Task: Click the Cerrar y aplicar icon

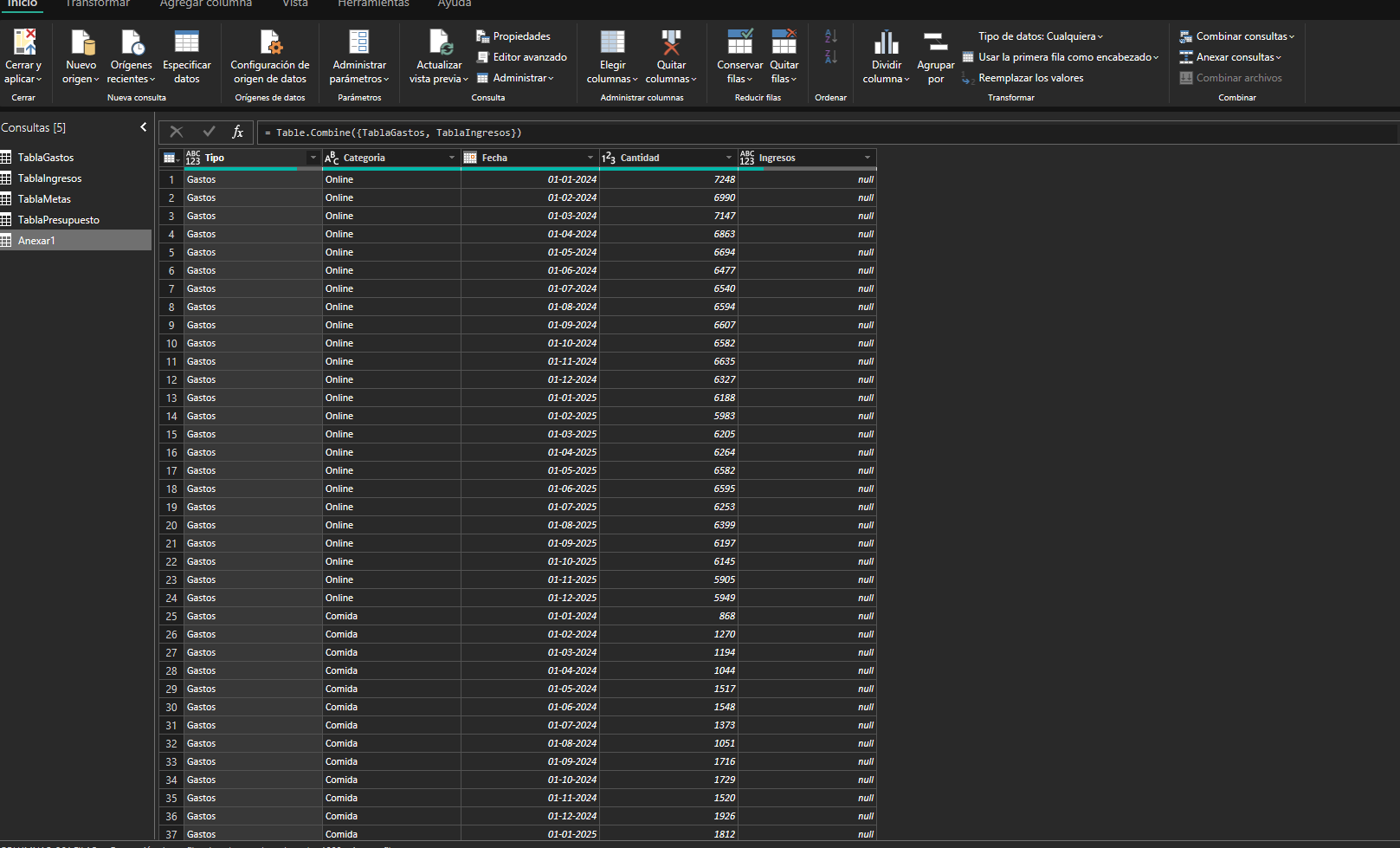Action: (x=24, y=42)
